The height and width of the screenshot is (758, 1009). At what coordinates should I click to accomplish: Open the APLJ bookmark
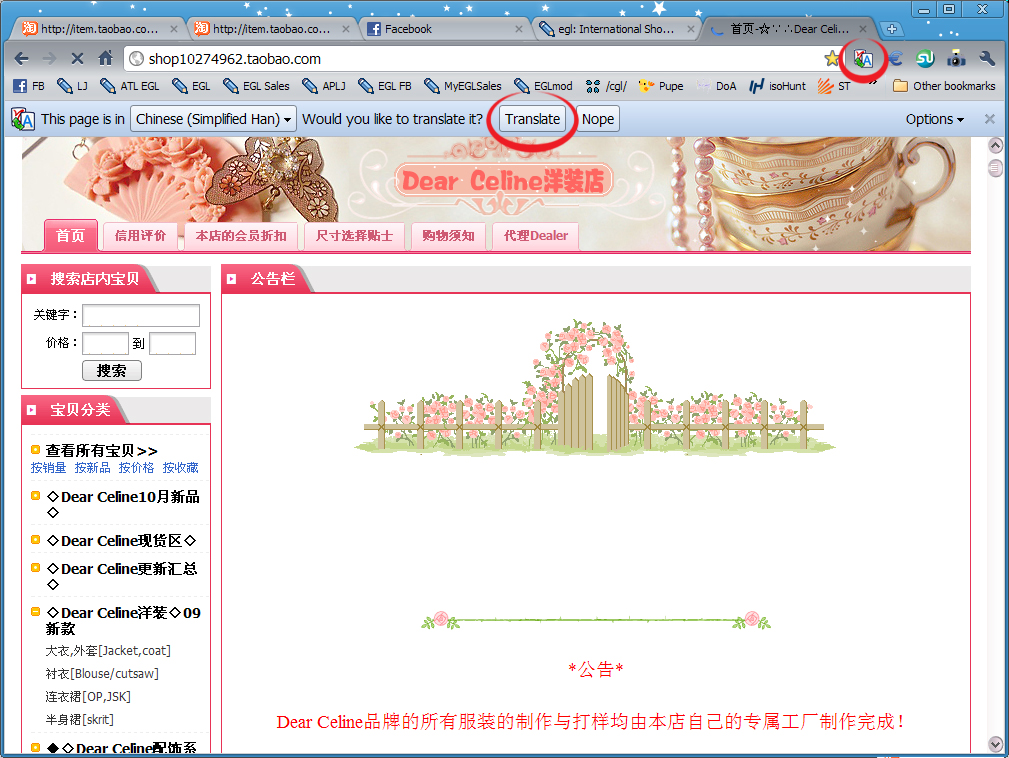click(x=324, y=86)
